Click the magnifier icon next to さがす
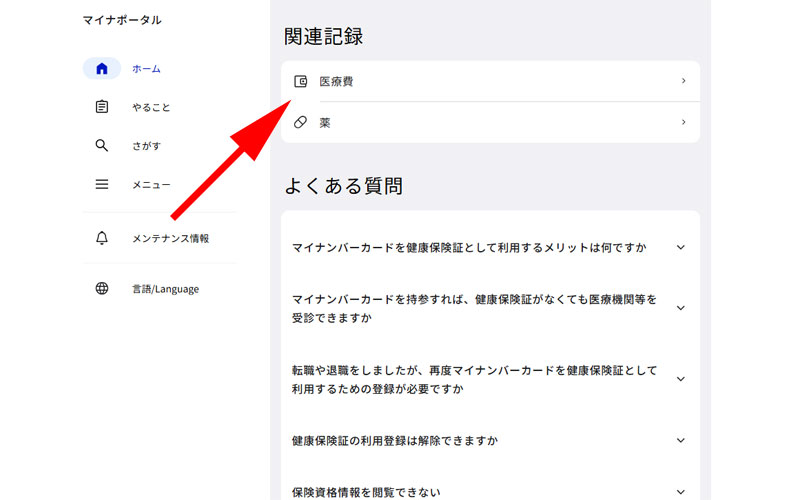 [102, 145]
